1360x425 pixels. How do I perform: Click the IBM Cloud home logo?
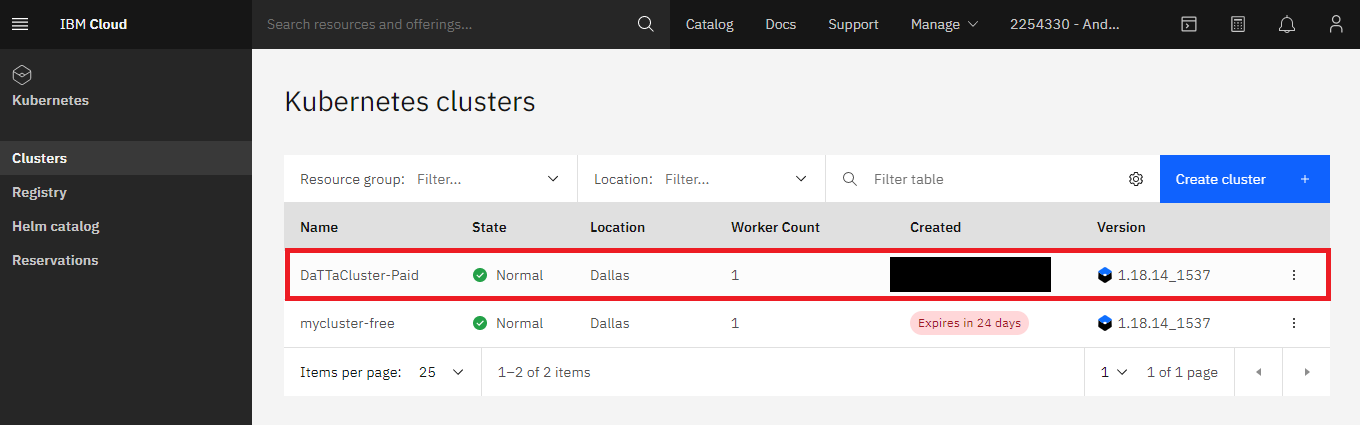point(94,24)
